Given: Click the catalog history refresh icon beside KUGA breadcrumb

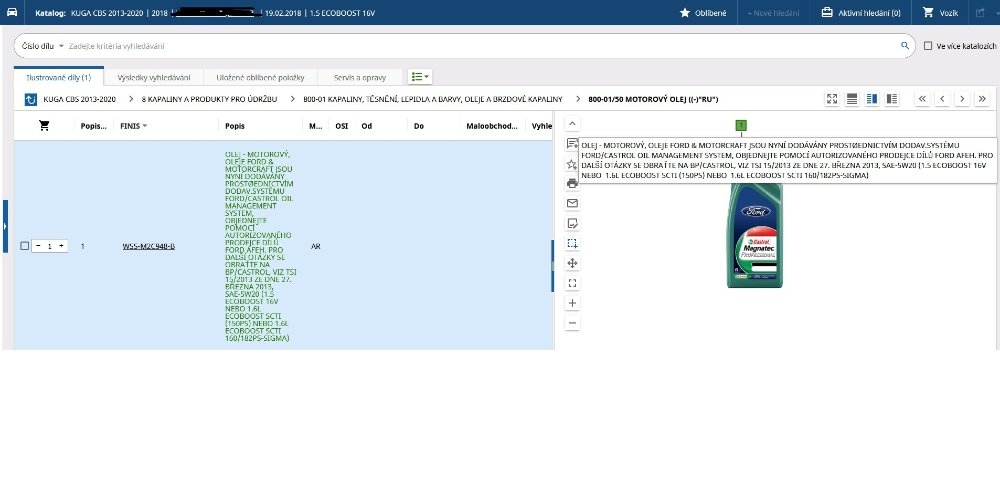Looking at the screenshot, I should click(31, 99).
